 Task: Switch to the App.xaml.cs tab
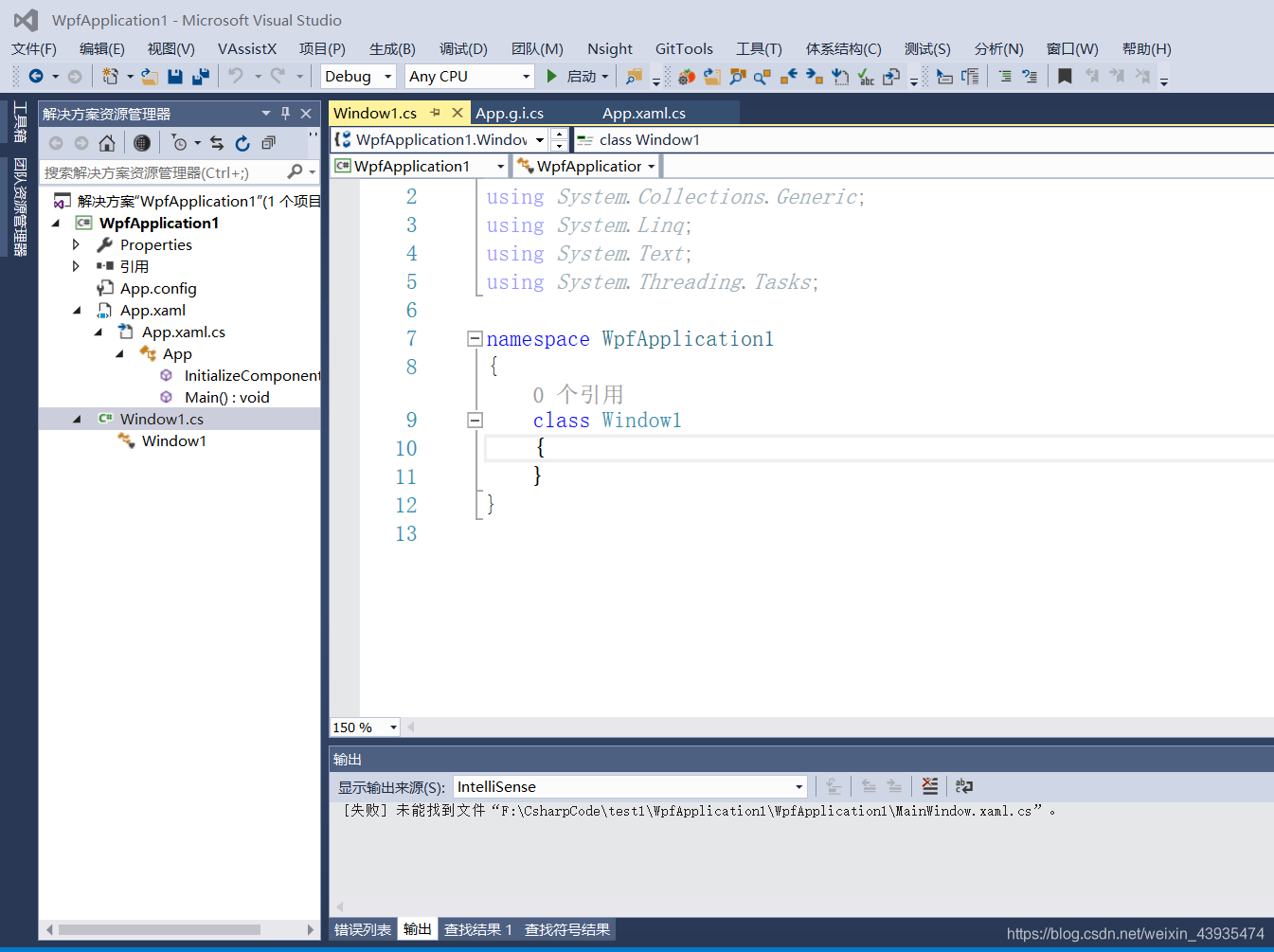click(644, 113)
